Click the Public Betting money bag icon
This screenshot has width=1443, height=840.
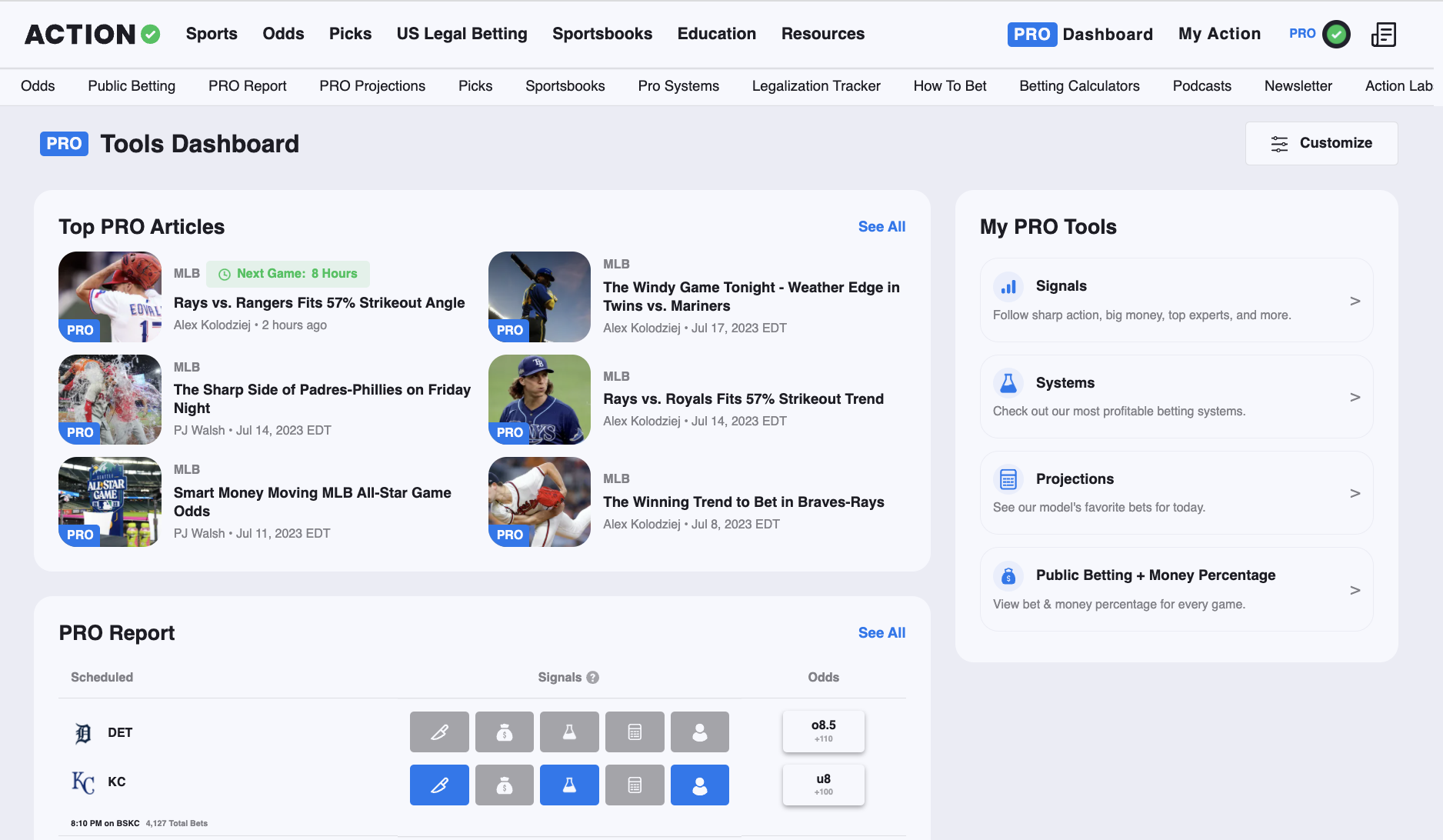[x=1008, y=575]
